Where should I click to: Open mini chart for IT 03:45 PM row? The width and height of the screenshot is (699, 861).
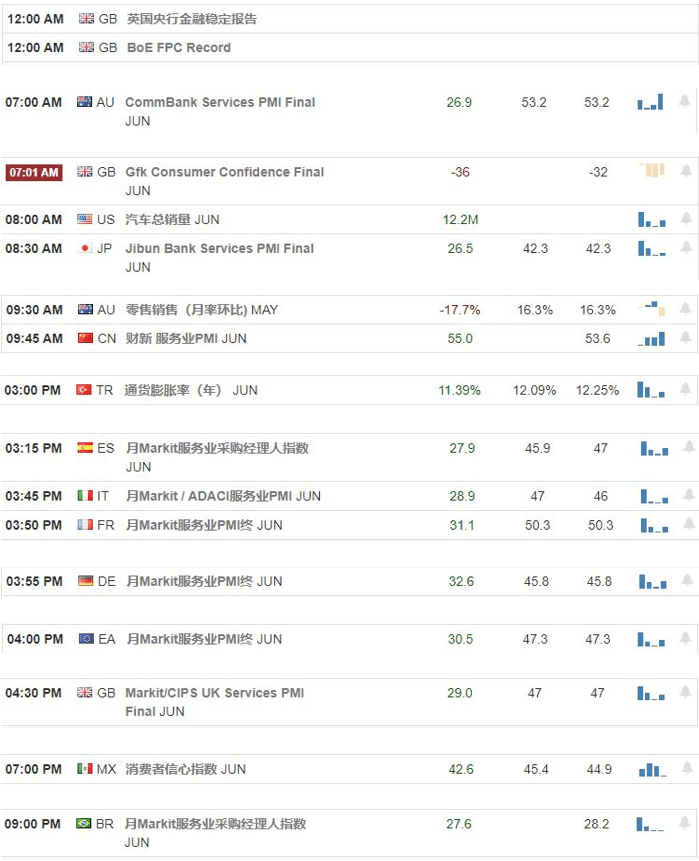[x=655, y=496]
